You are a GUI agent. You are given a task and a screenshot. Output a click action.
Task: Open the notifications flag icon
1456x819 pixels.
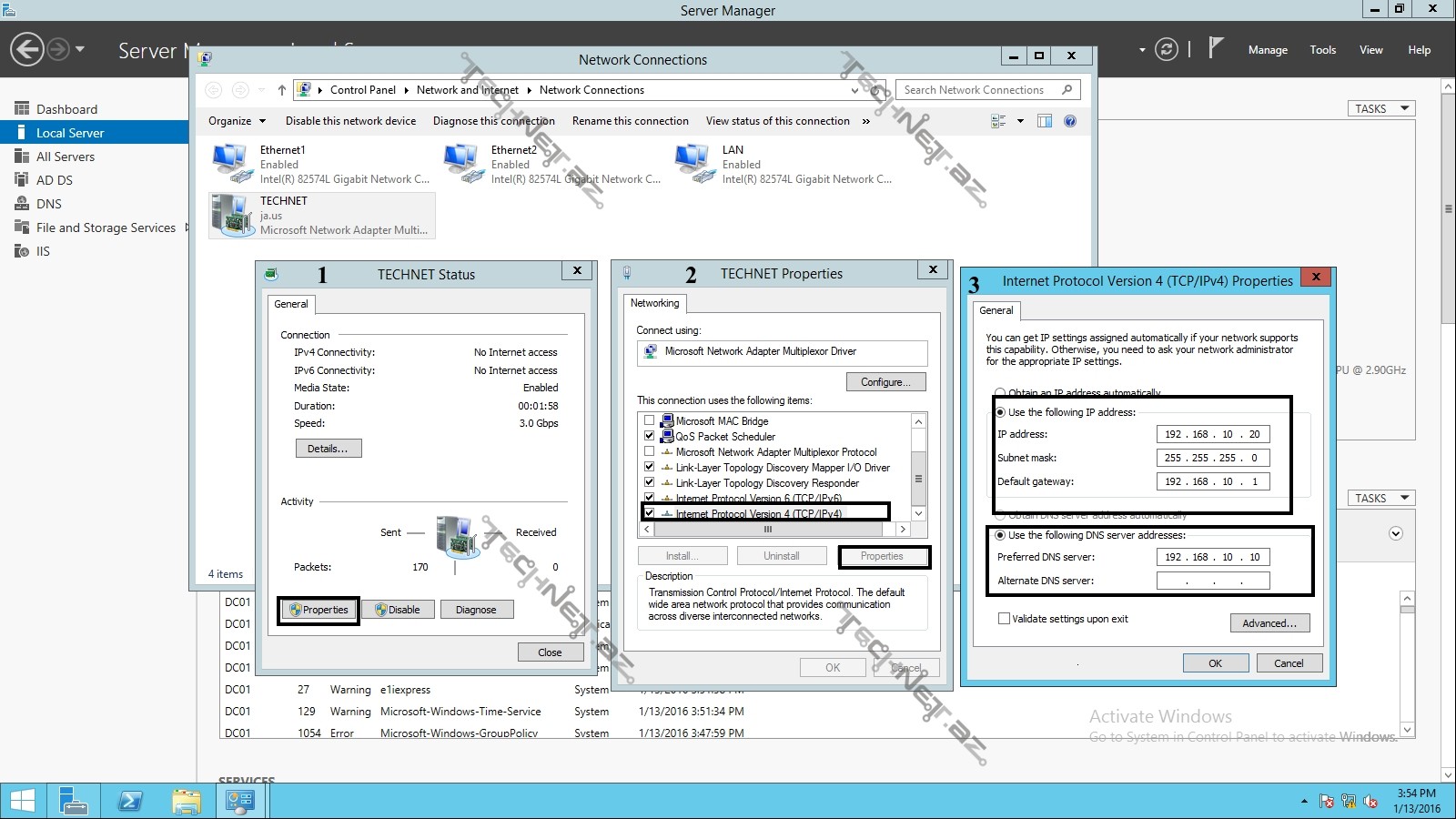(1216, 48)
